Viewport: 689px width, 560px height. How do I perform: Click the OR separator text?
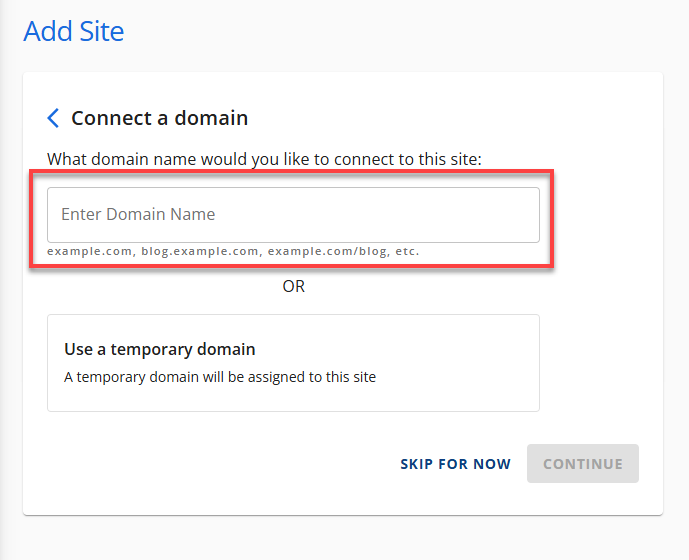pos(293,286)
